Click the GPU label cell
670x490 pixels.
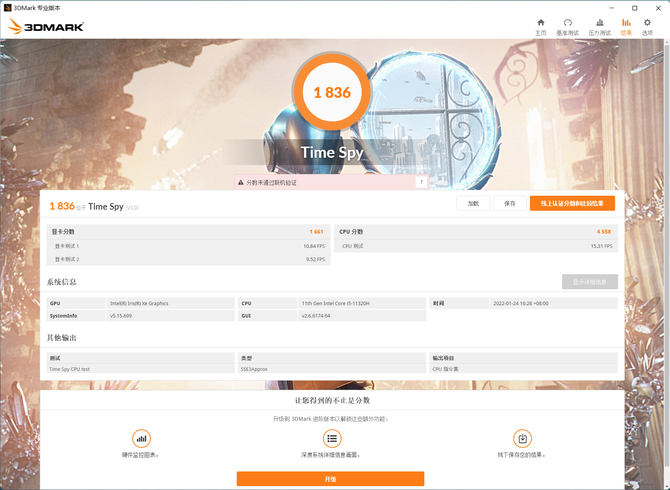tap(76, 303)
